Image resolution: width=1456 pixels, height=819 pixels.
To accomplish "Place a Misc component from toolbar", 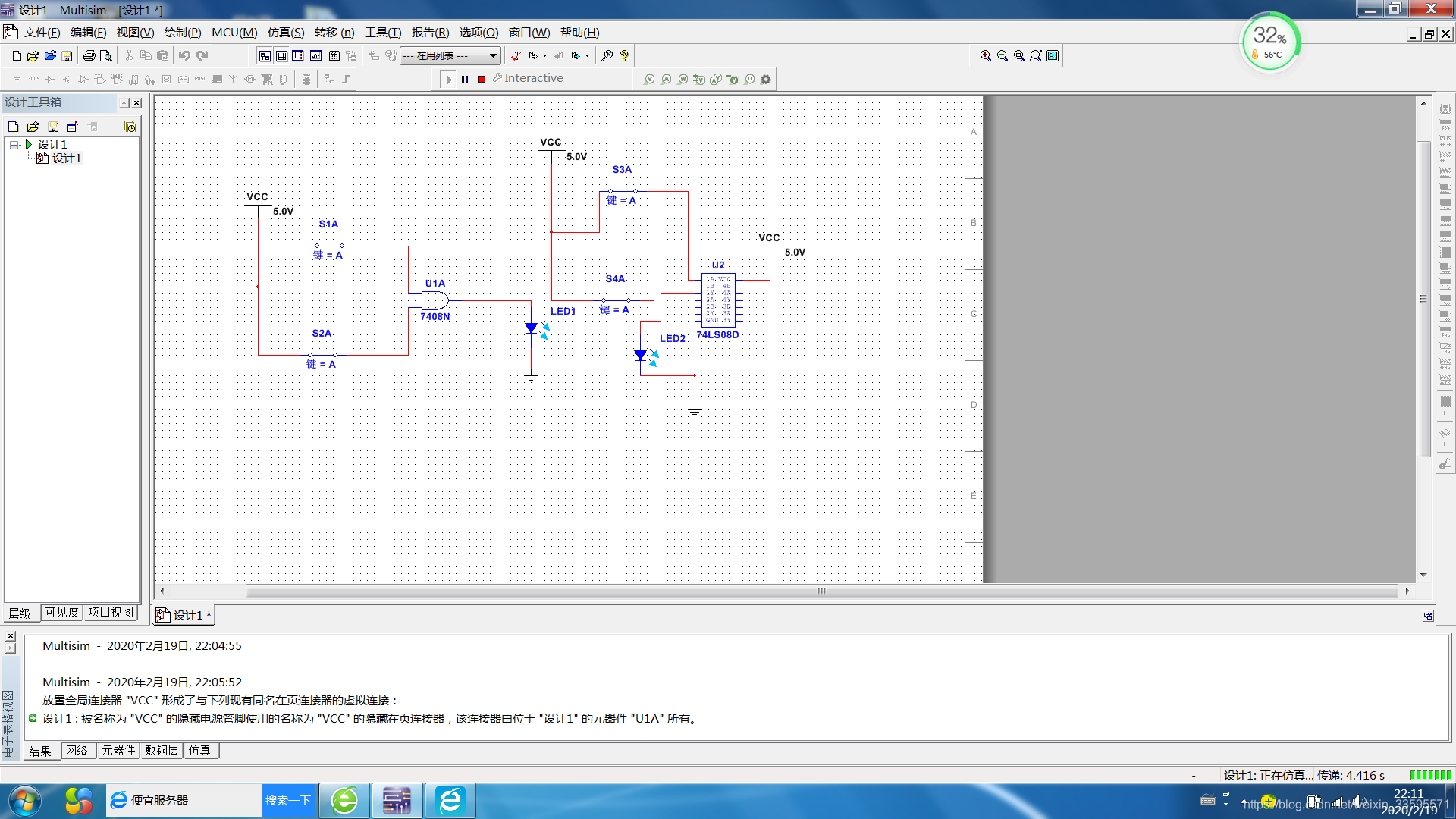I will click(x=200, y=79).
